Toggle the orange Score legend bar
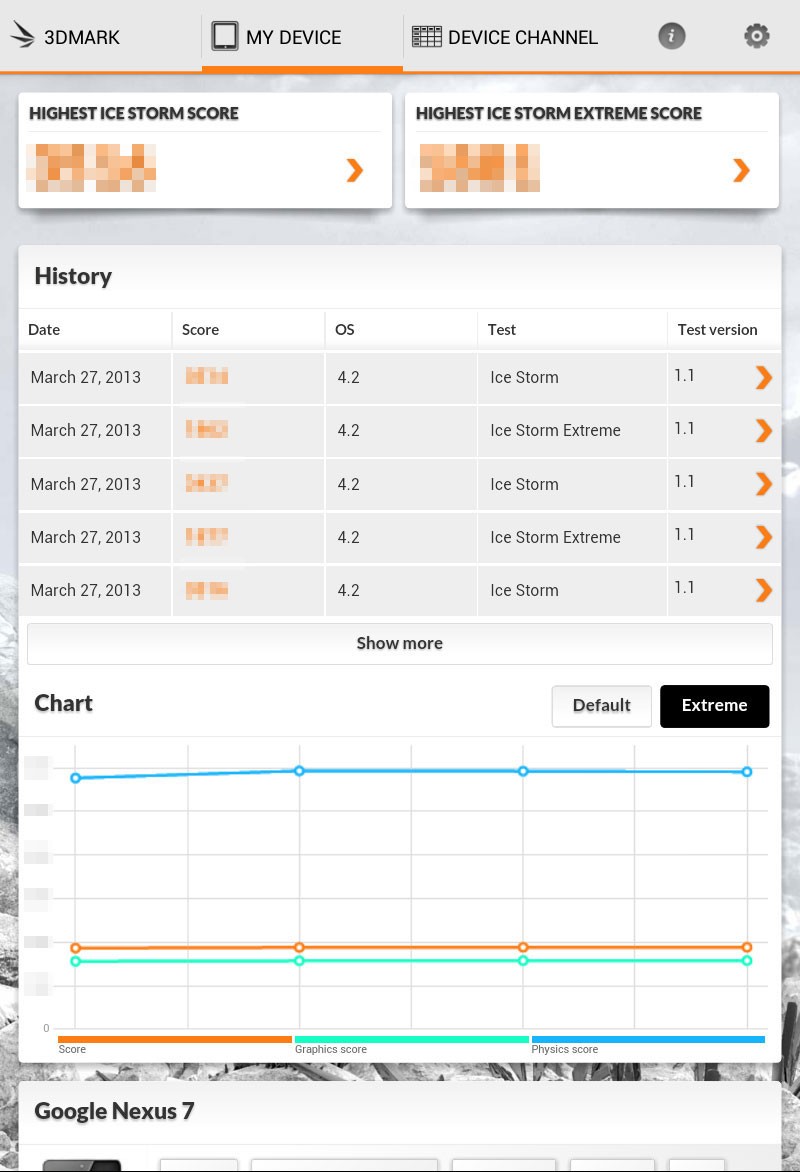800x1172 pixels. (175, 1039)
